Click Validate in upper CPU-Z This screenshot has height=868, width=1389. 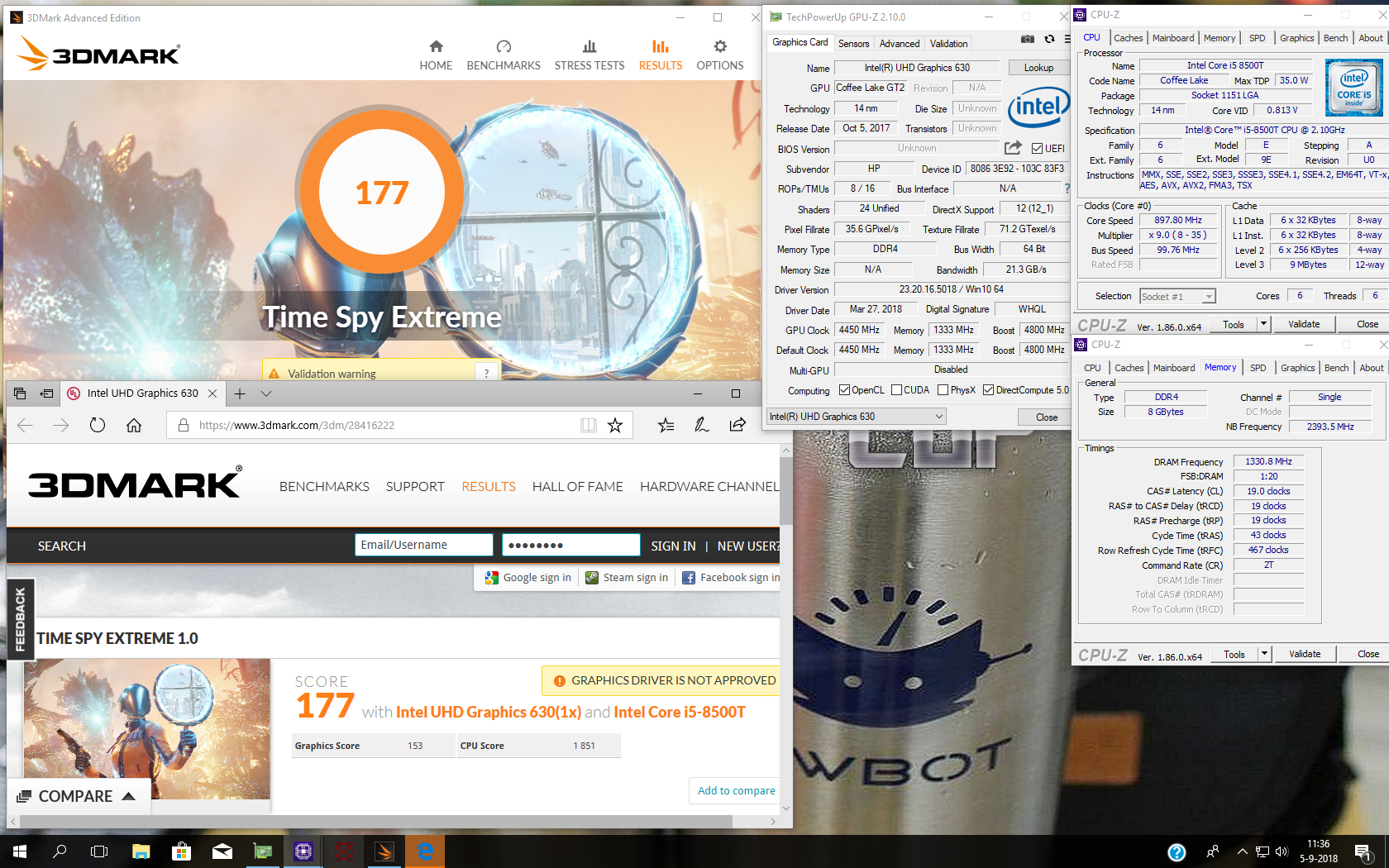pyautogui.click(x=1304, y=324)
